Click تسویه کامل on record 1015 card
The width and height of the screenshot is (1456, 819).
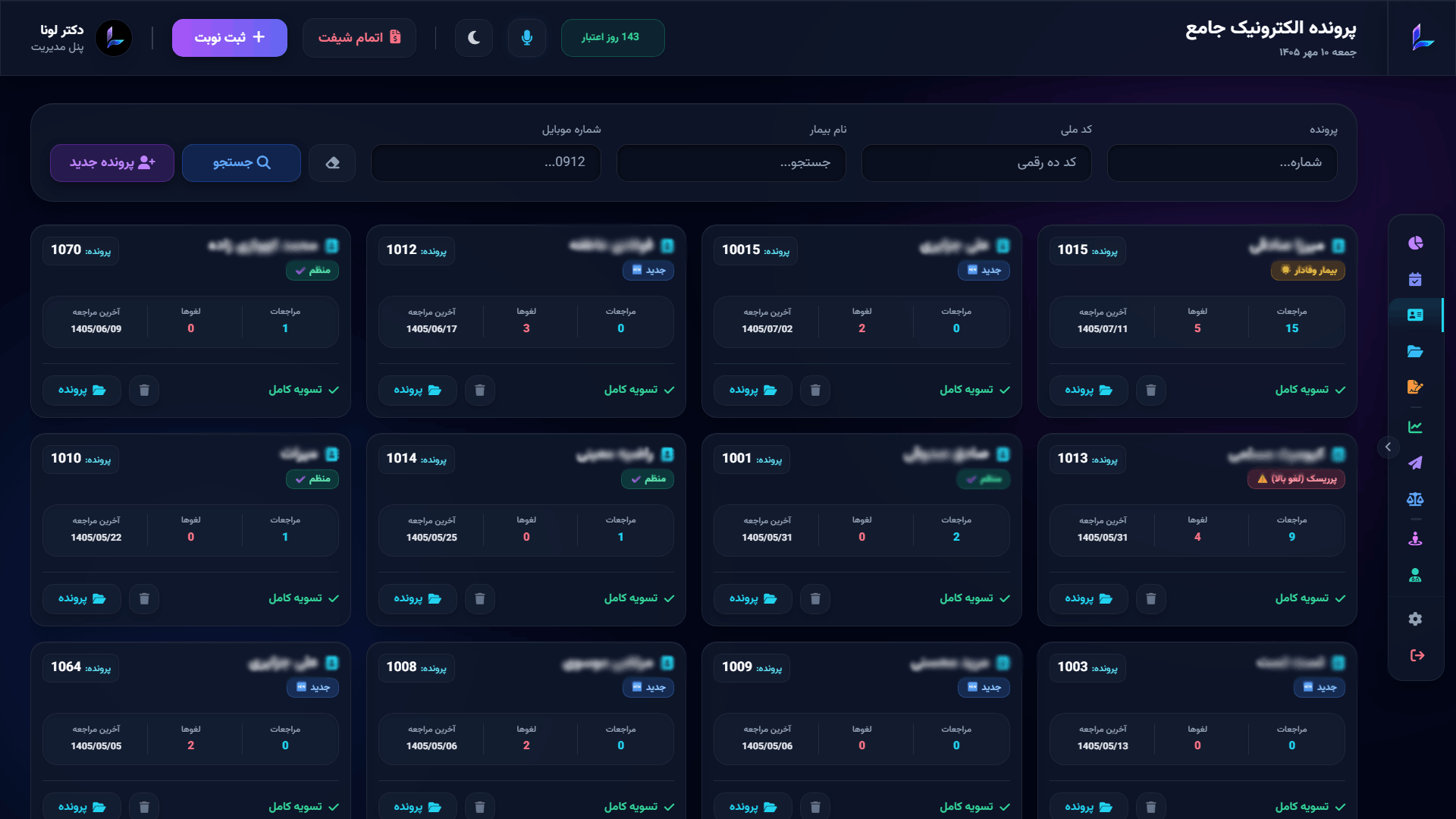1310,390
